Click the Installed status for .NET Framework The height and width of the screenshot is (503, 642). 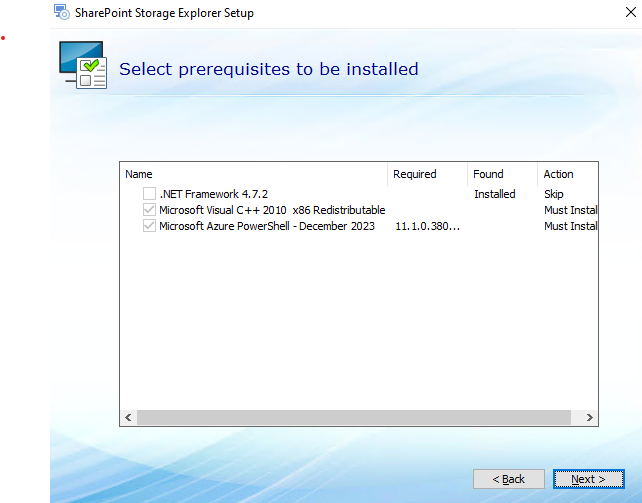(x=495, y=194)
